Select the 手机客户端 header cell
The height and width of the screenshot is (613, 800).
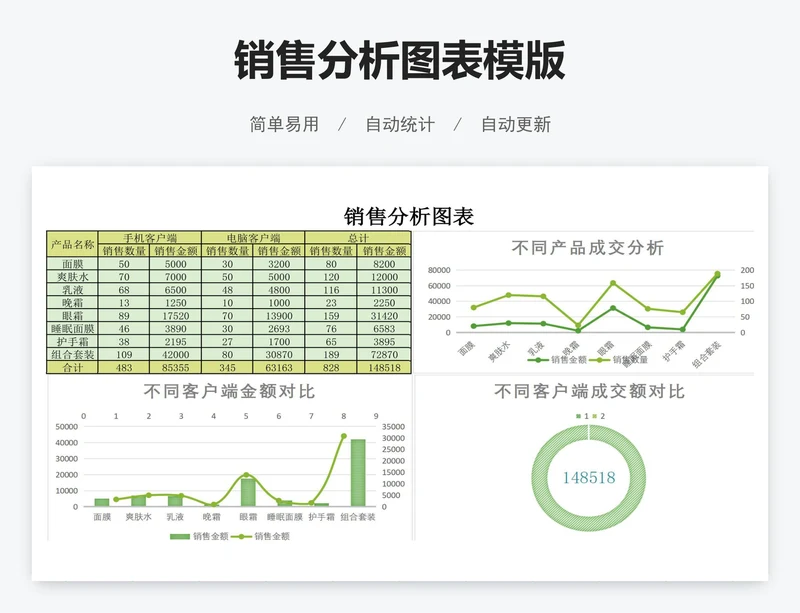tap(150, 238)
